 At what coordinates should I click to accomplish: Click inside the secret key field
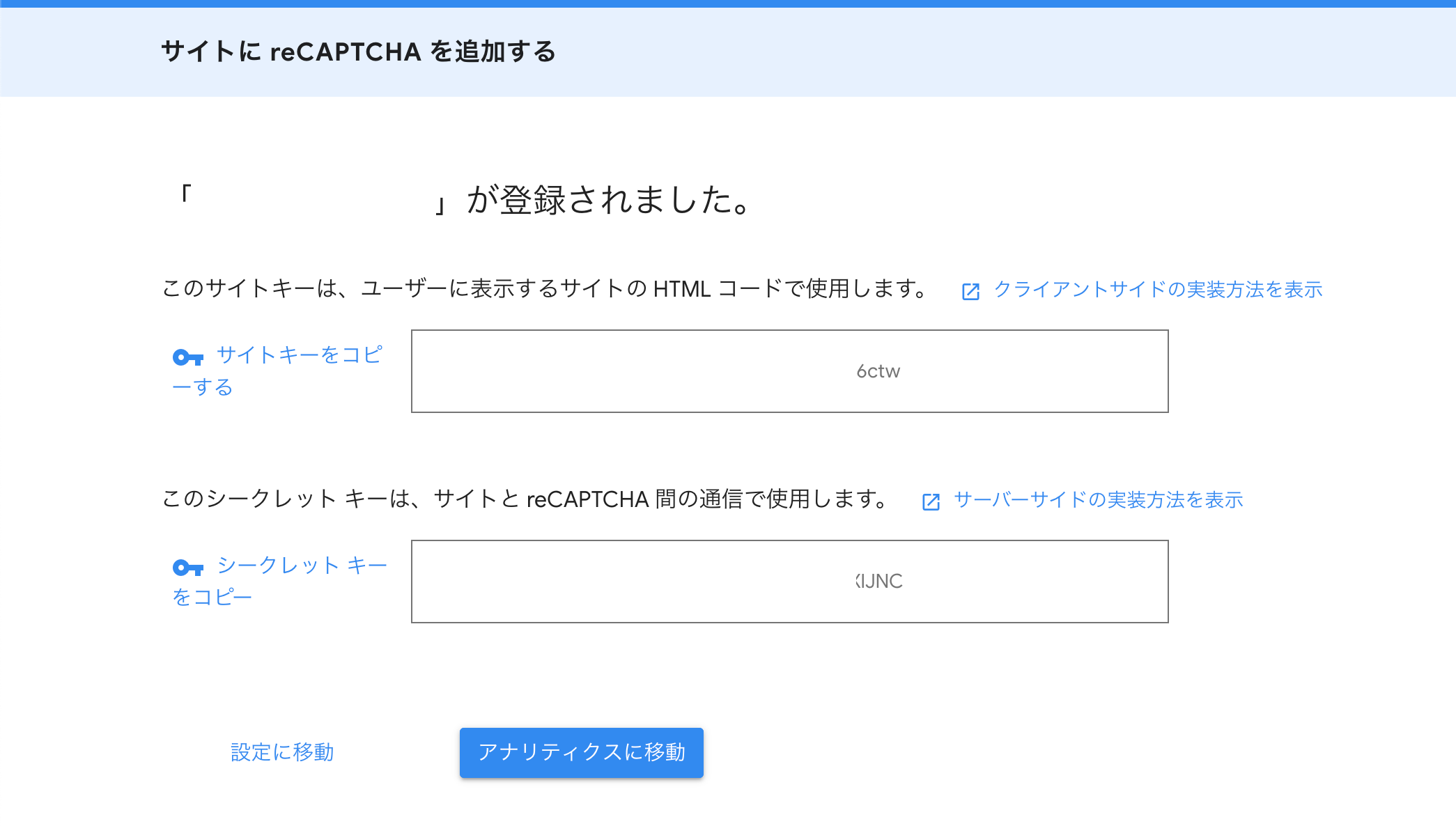[x=790, y=582]
